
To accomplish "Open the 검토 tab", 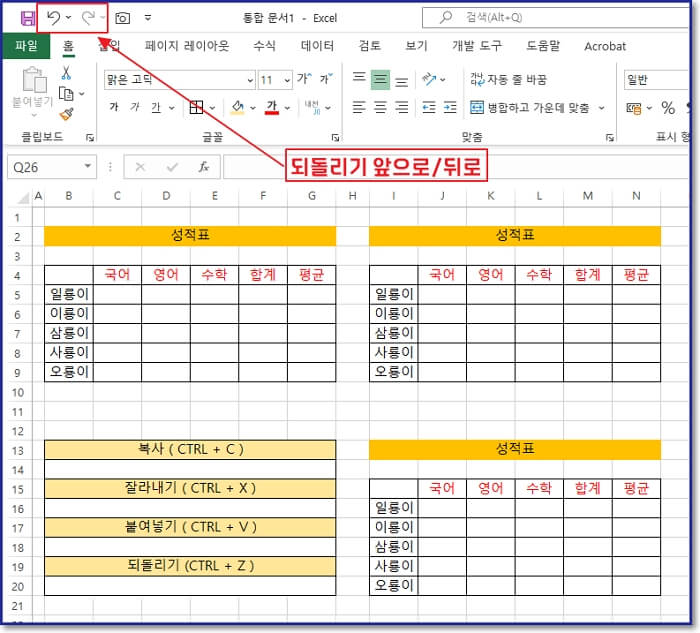I will coord(370,46).
